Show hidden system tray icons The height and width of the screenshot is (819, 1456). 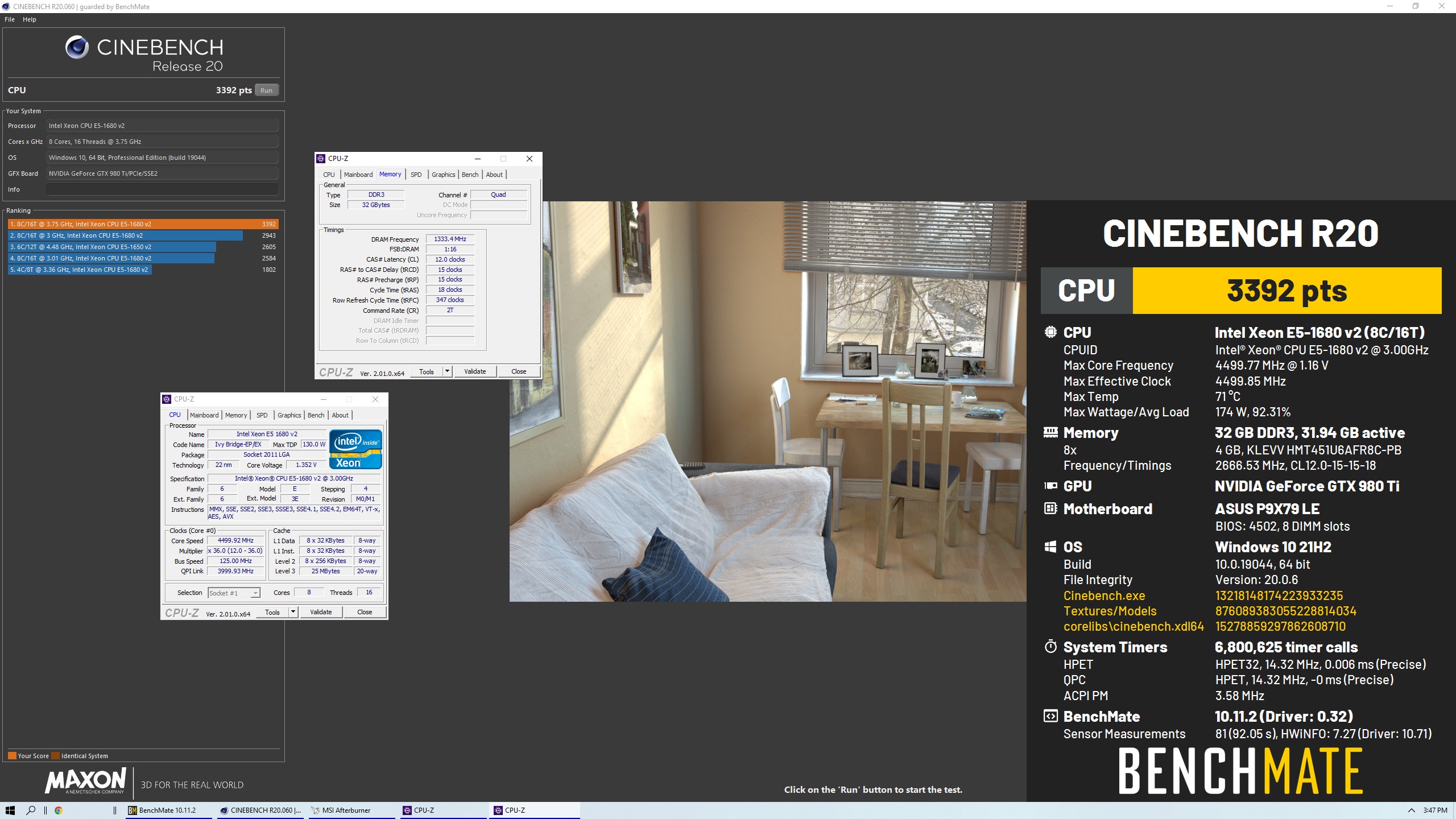pos(1411,810)
